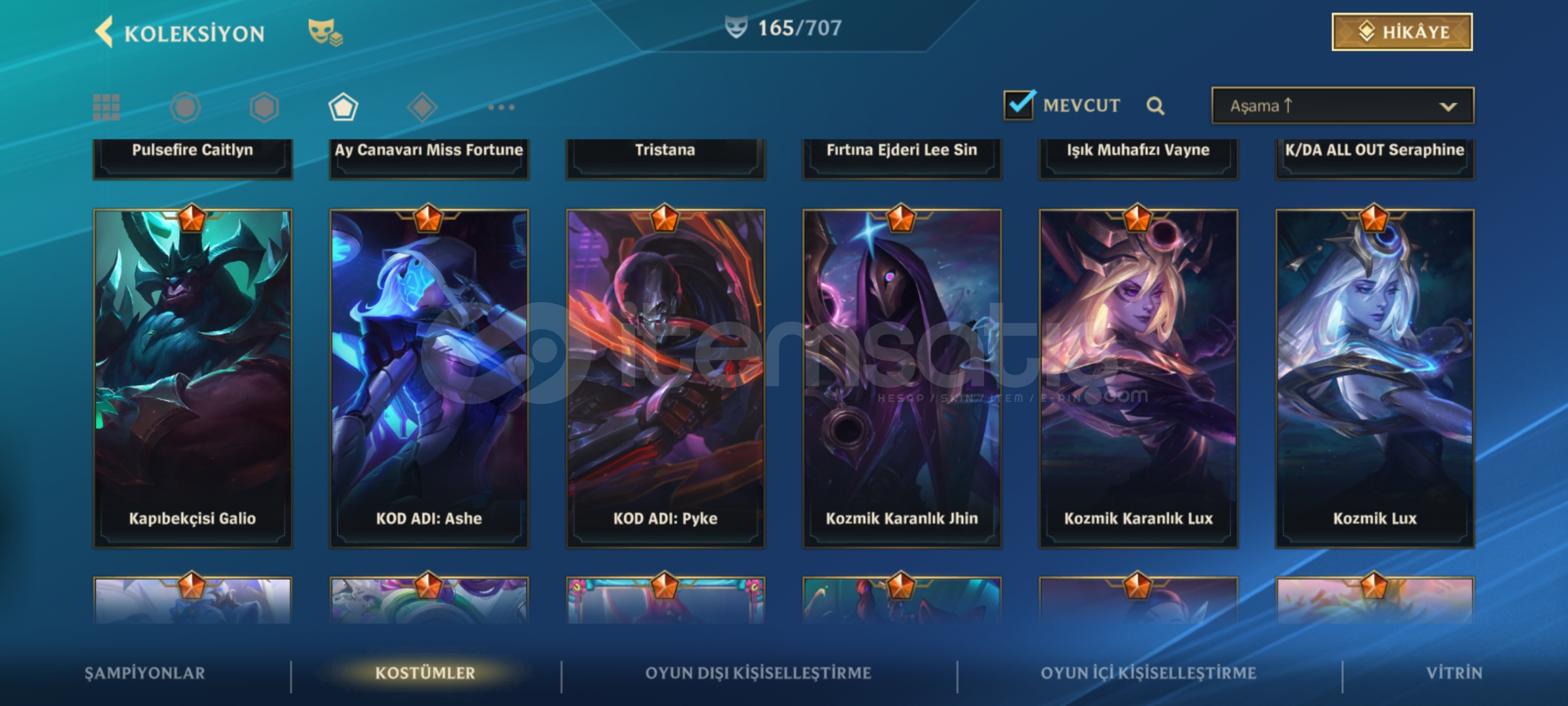Click the Aşama dropdown chevron arrow

[1448, 107]
